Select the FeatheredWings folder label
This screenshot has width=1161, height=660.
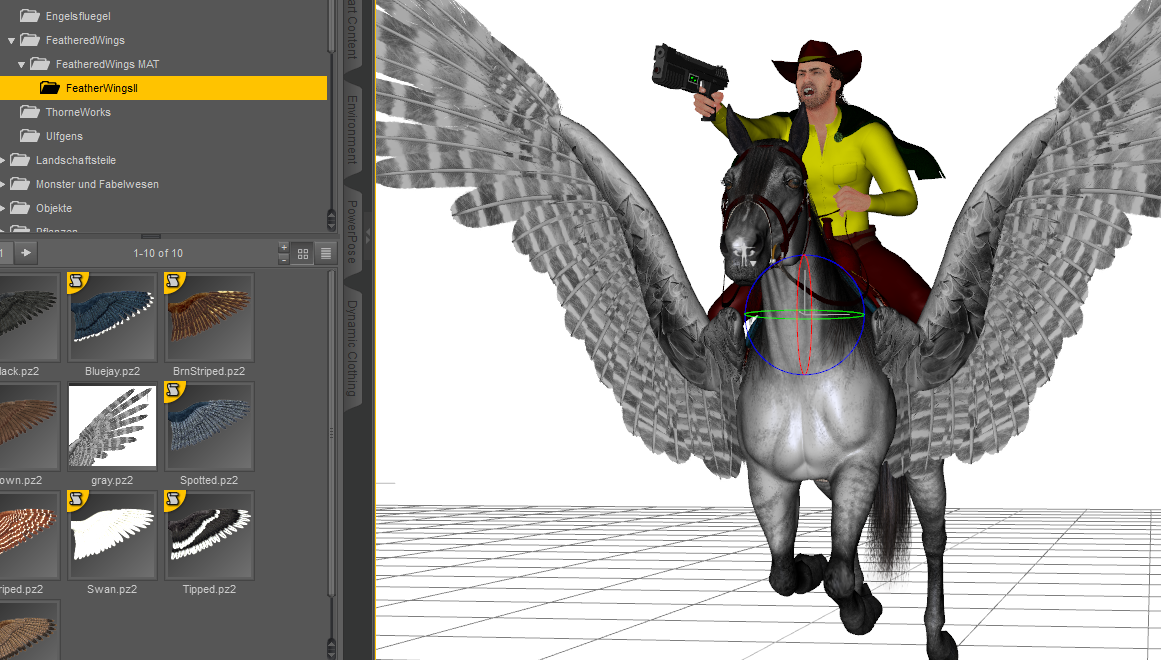pos(85,40)
